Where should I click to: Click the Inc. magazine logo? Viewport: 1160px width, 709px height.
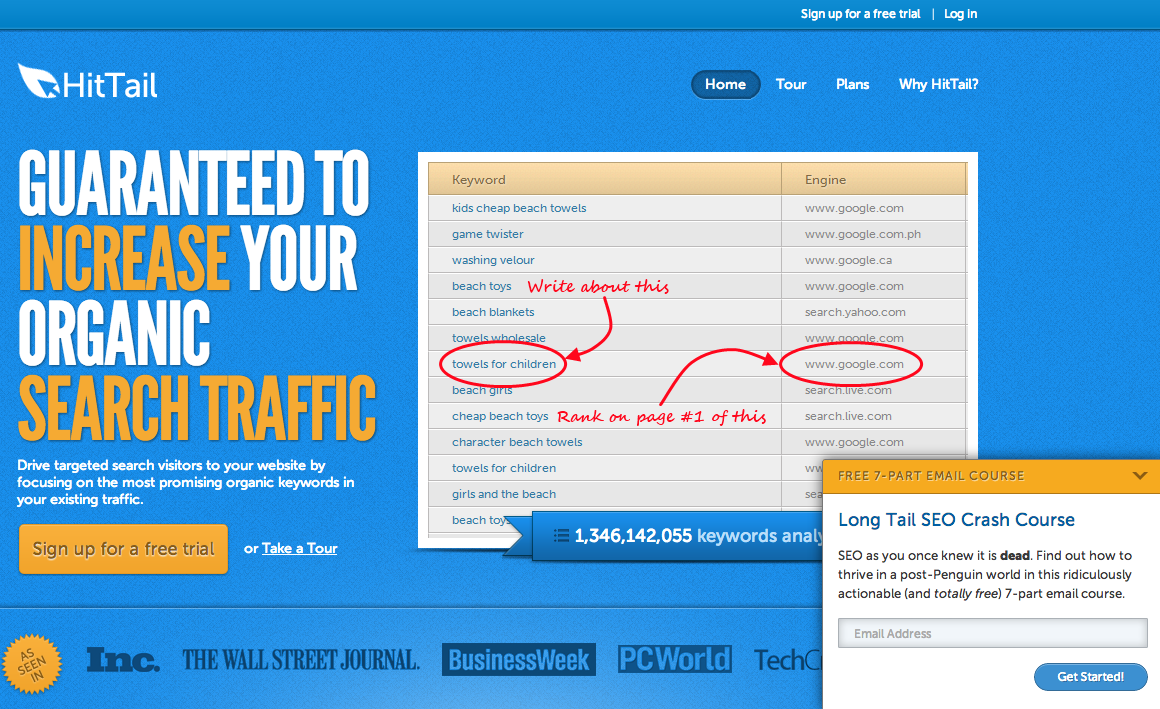click(x=123, y=660)
